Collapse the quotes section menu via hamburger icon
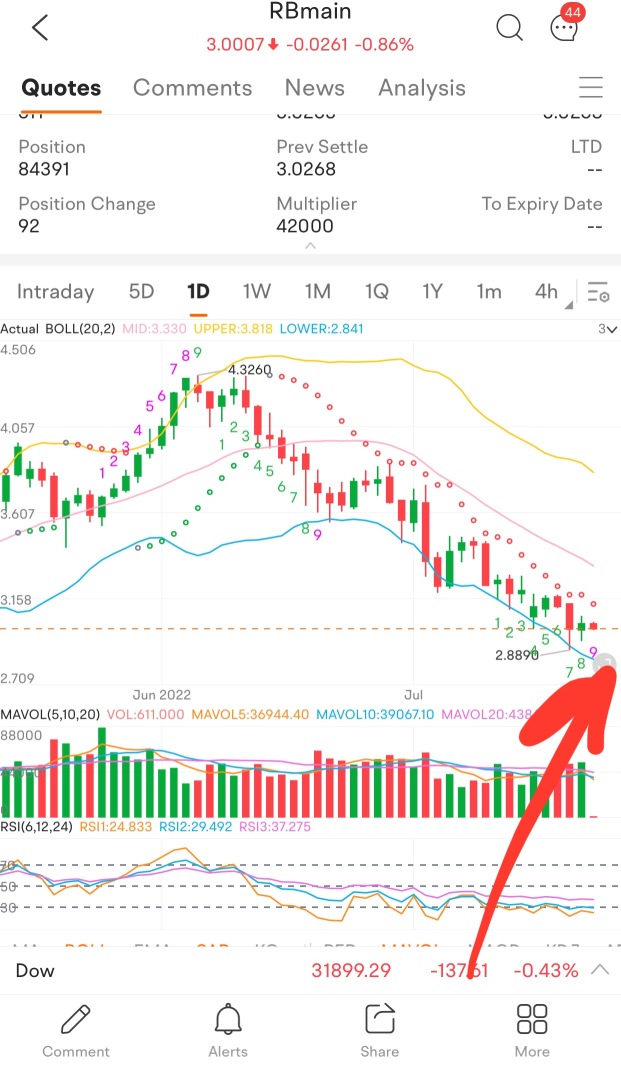The image size is (621, 1068). pyautogui.click(x=591, y=88)
